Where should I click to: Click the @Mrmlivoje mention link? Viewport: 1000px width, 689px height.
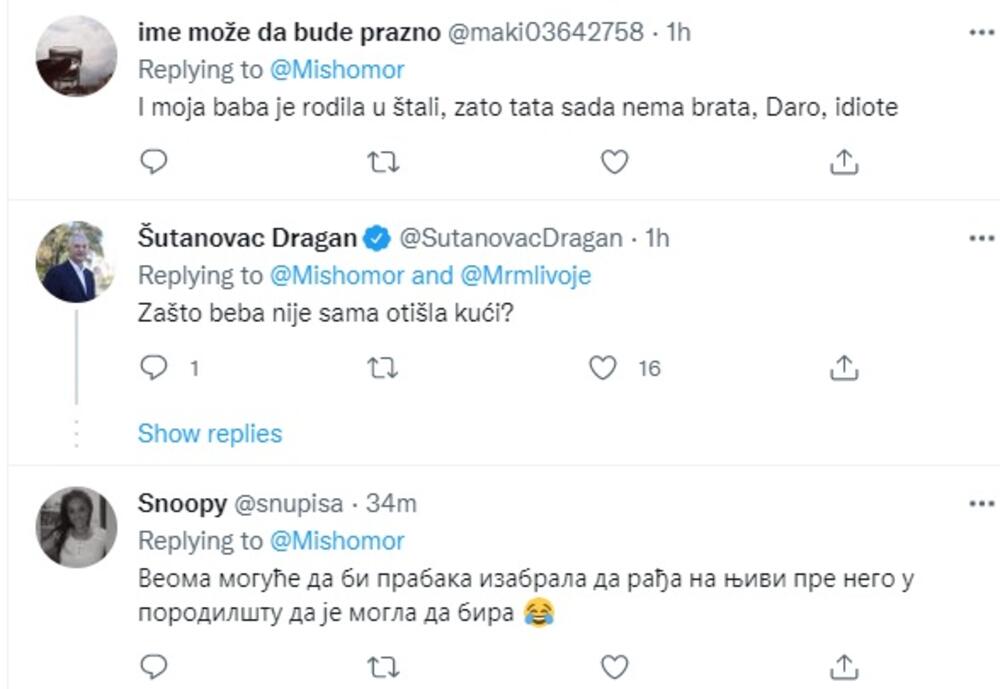[526, 275]
